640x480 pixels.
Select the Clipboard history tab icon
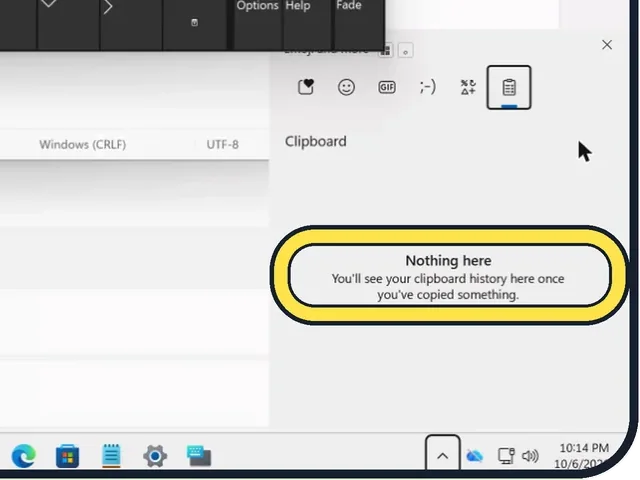tap(509, 87)
